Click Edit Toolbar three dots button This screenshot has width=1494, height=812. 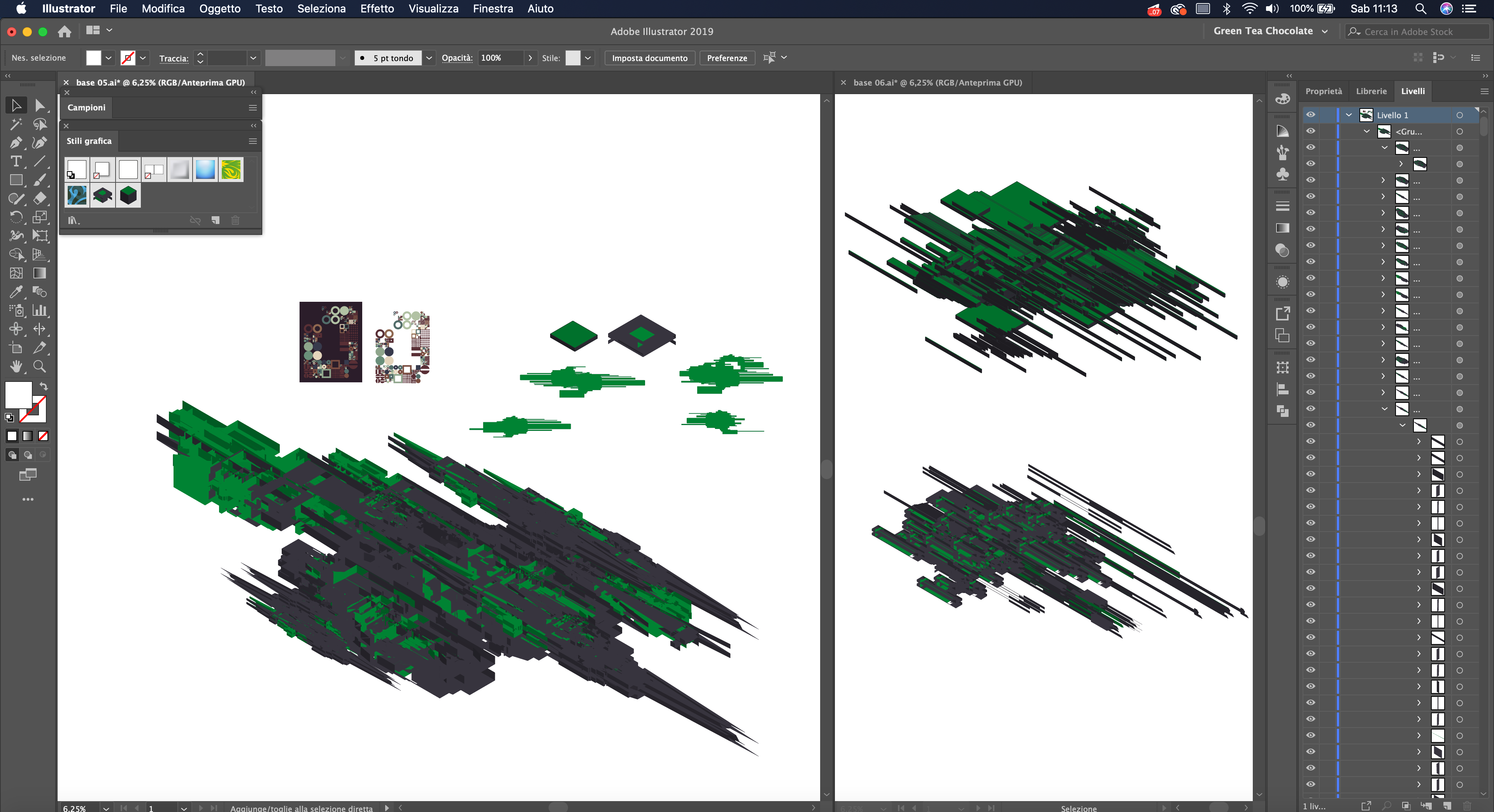pyautogui.click(x=27, y=499)
